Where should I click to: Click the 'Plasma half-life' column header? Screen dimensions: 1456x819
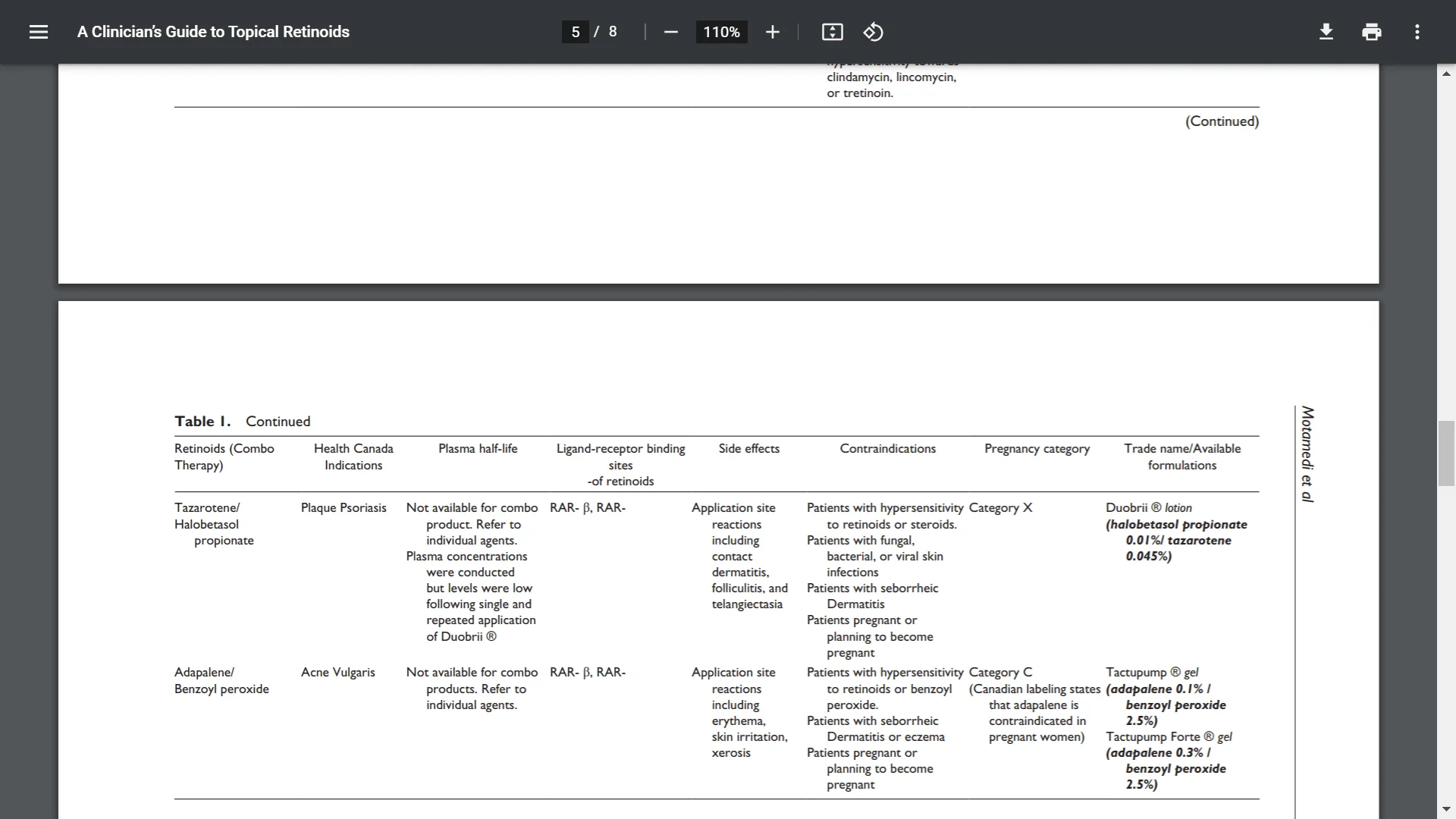coord(478,449)
